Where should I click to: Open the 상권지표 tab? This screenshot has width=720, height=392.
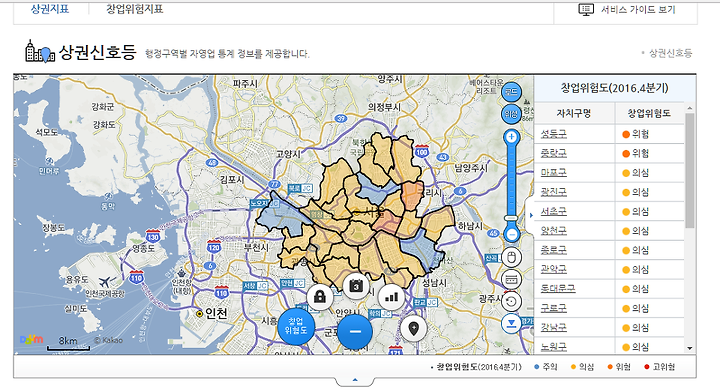[x=50, y=9]
